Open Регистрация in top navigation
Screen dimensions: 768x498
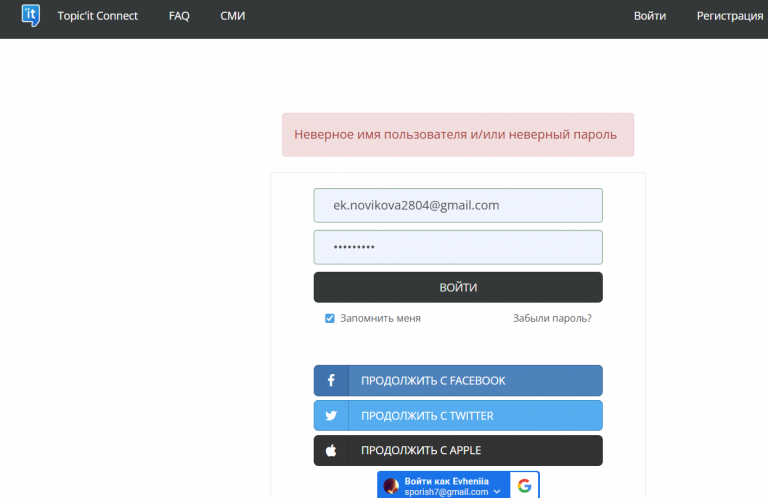730,16
